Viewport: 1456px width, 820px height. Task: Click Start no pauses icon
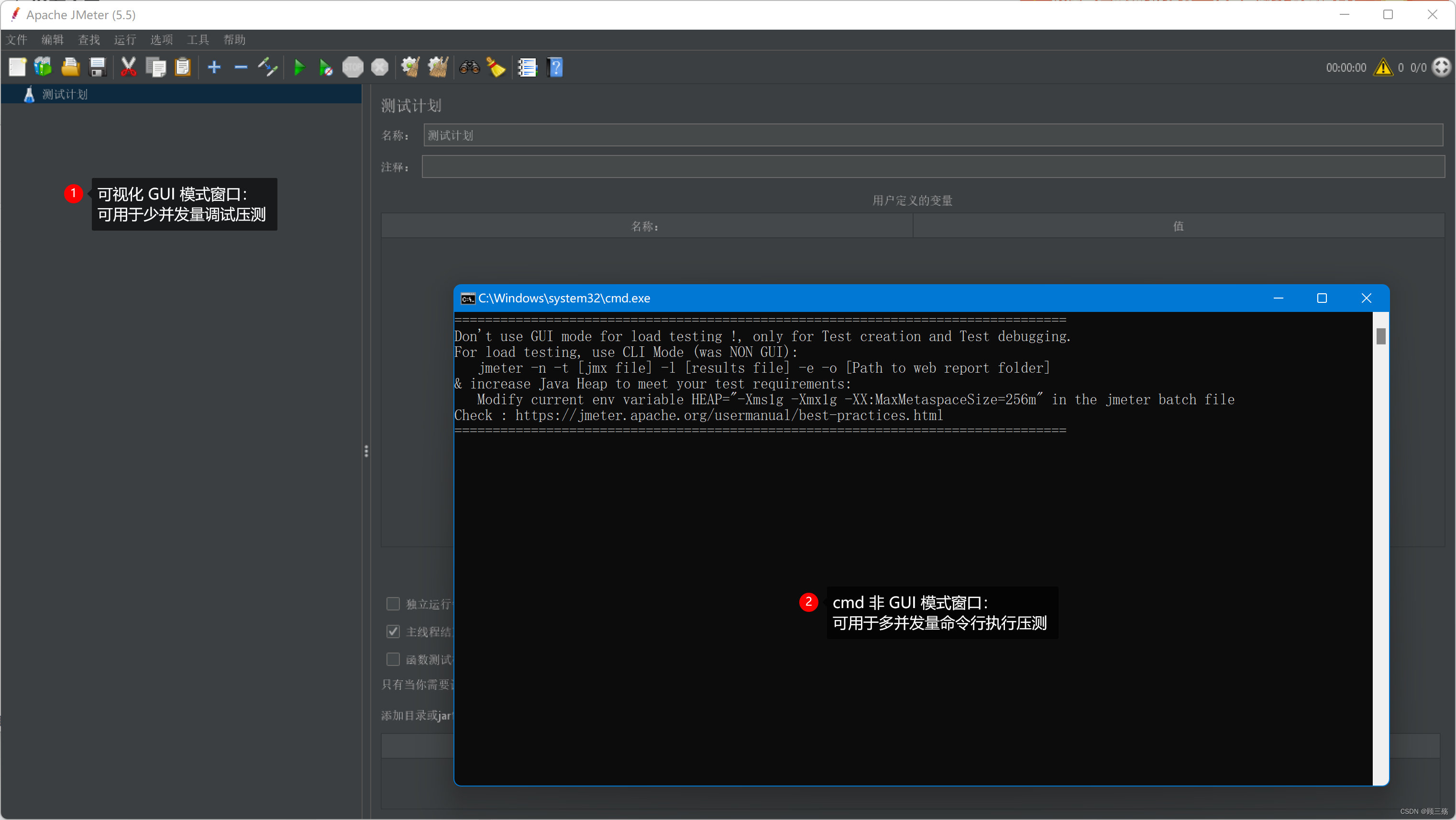pos(326,67)
